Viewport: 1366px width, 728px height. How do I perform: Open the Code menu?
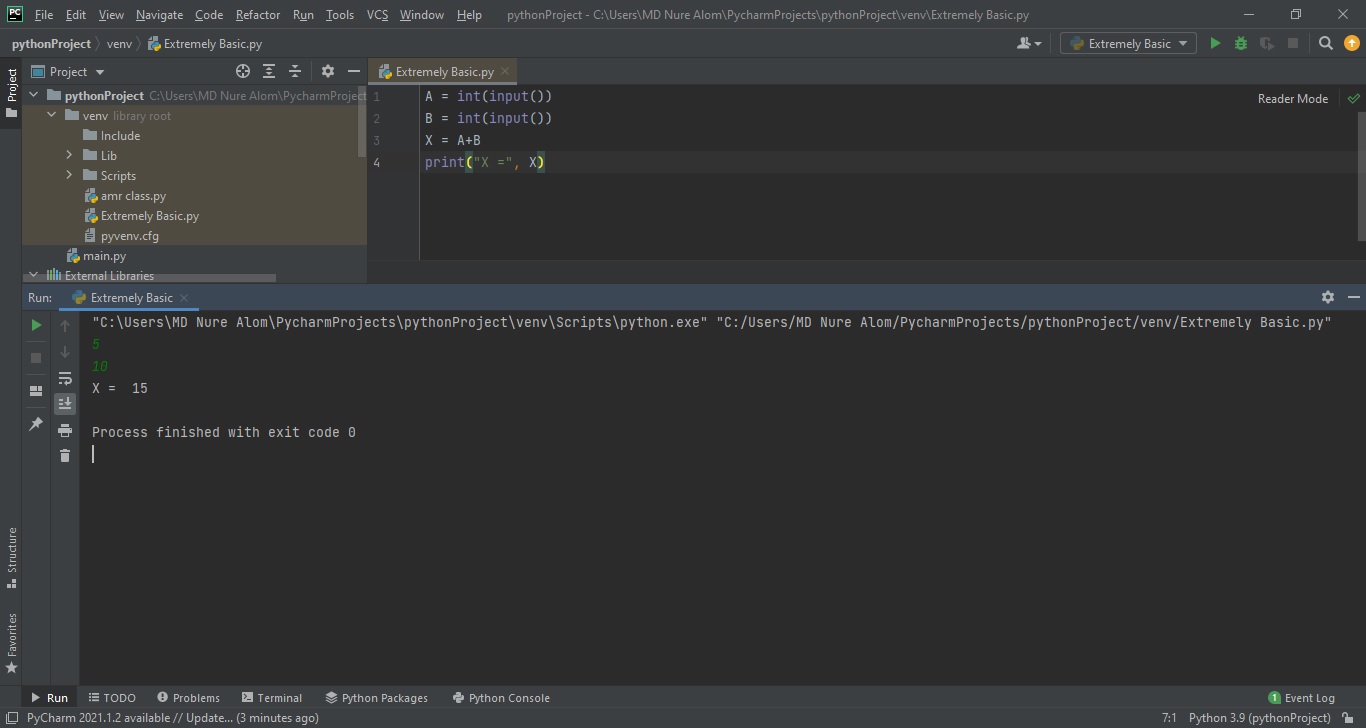coord(209,15)
